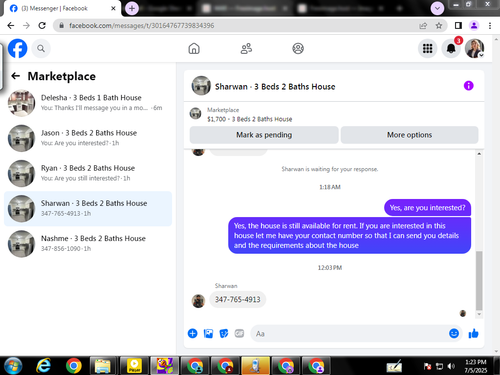The width and height of the screenshot is (500, 375).
Task: Go back using the Marketplace arrow
Action: click(15, 76)
